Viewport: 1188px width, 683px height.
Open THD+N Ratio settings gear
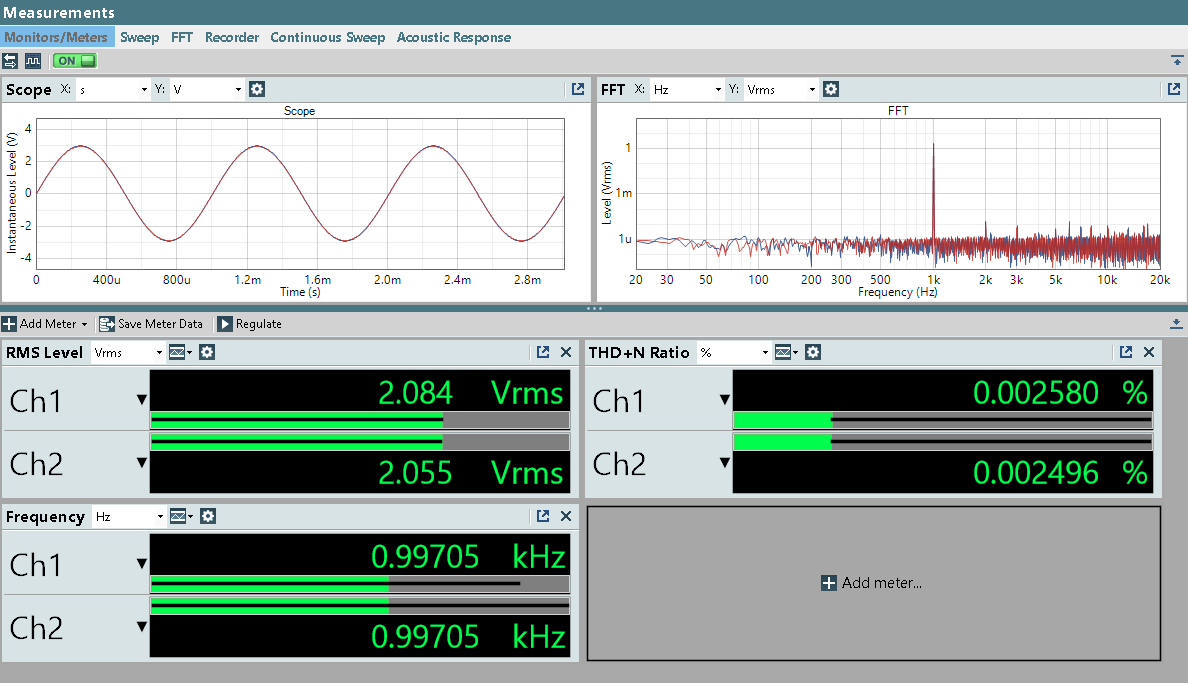click(x=813, y=352)
